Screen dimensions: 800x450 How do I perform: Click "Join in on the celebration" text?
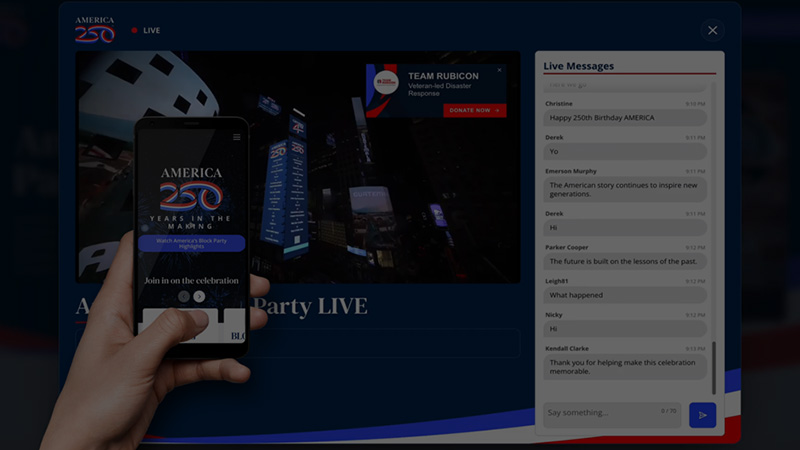pos(191,281)
